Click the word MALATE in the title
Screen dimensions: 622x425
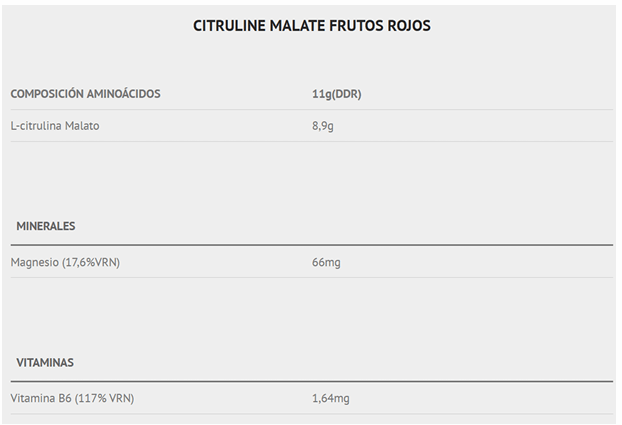click(299, 26)
